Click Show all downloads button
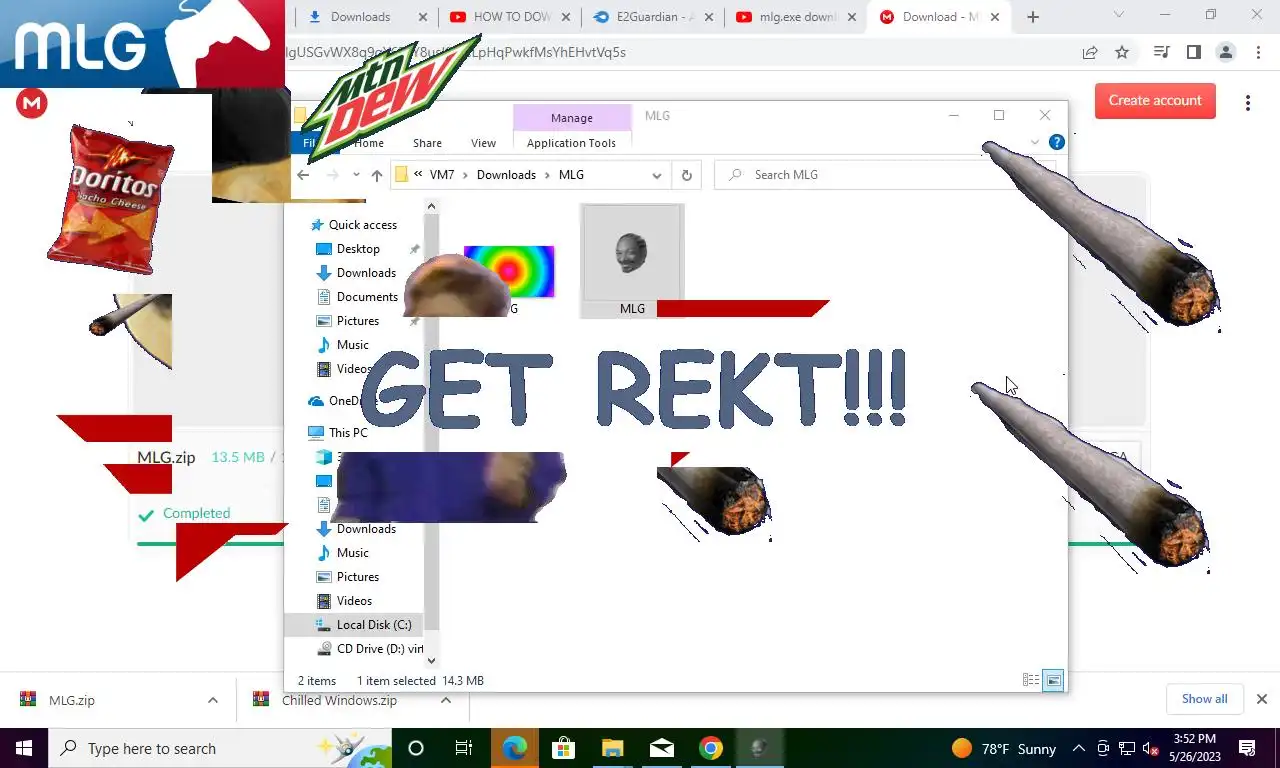1280x768 pixels. (x=1204, y=699)
